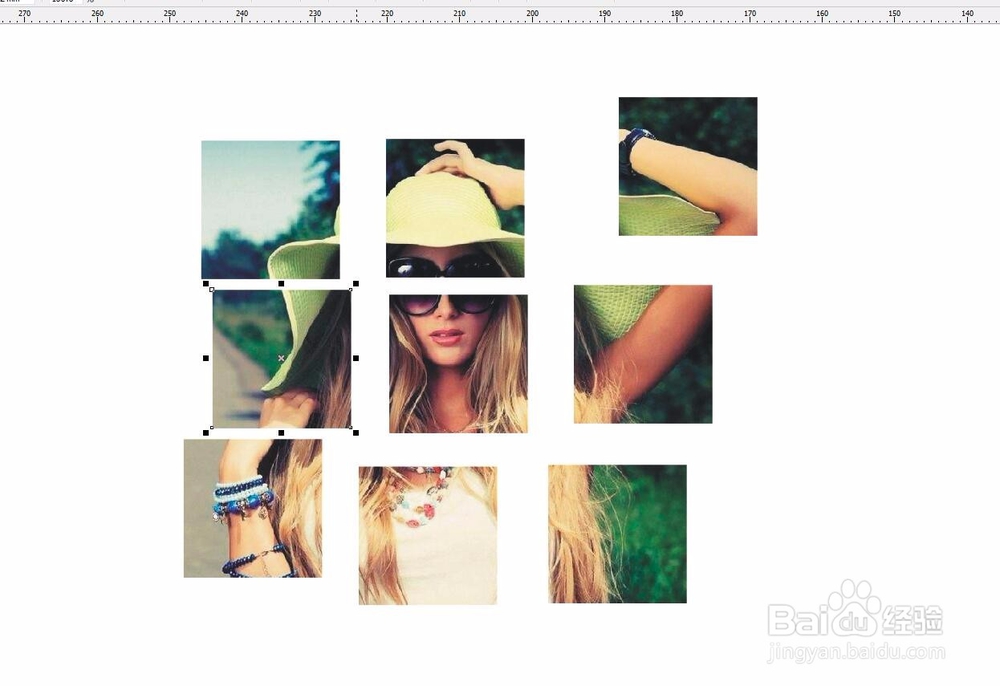1000x686 pixels.
Task: Select the blurry sky and hat-brim tile
Action: 270,210
